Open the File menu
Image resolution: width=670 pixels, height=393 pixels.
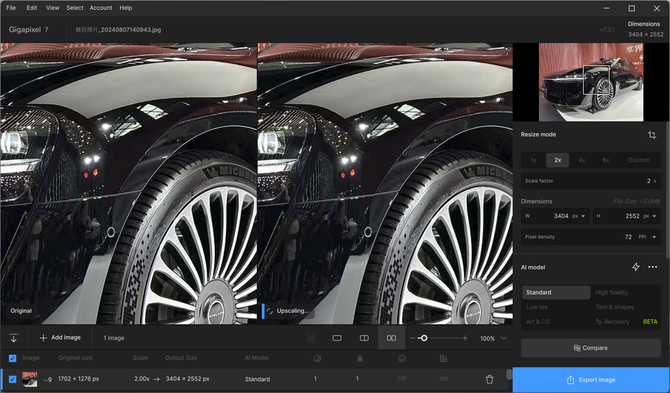click(11, 8)
